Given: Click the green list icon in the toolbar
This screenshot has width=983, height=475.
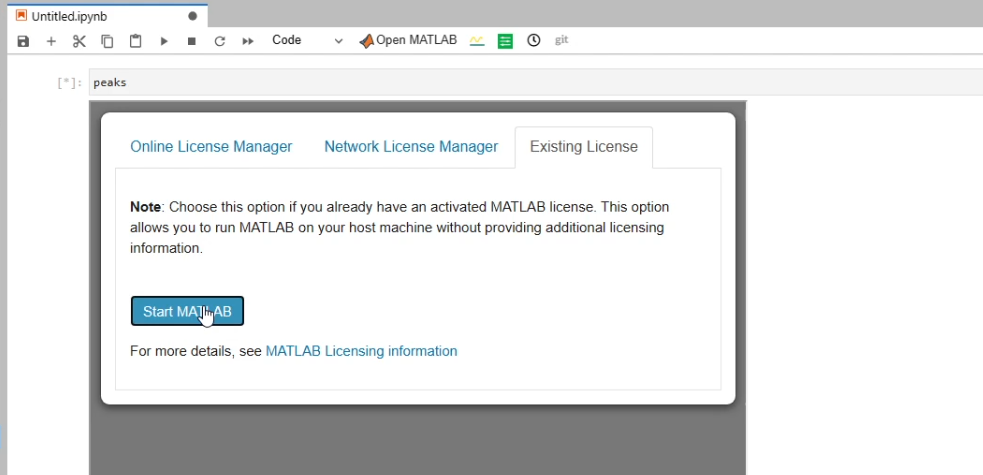Looking at the screenshot, I should (505, 41).
